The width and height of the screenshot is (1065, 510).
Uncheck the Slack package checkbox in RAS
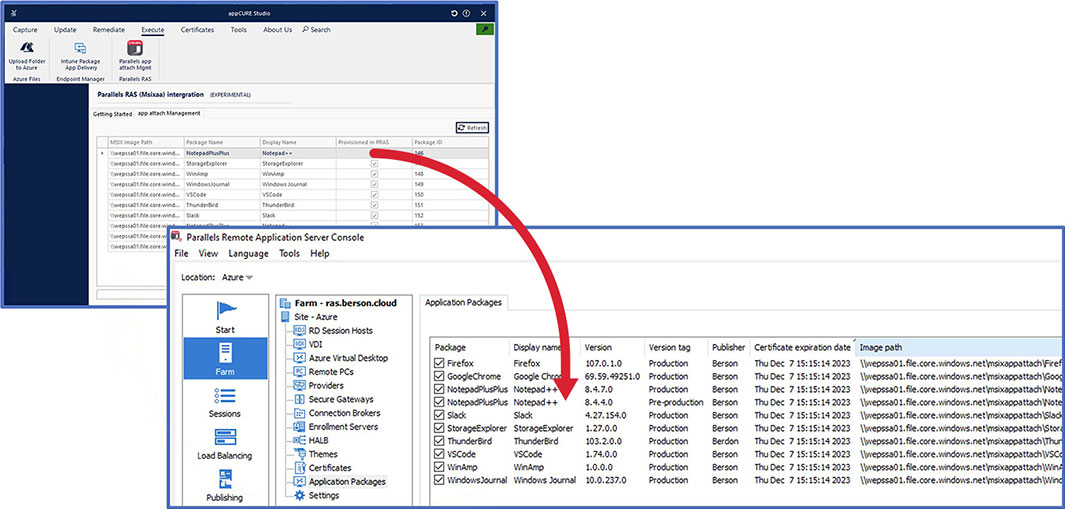pos(439,415)
